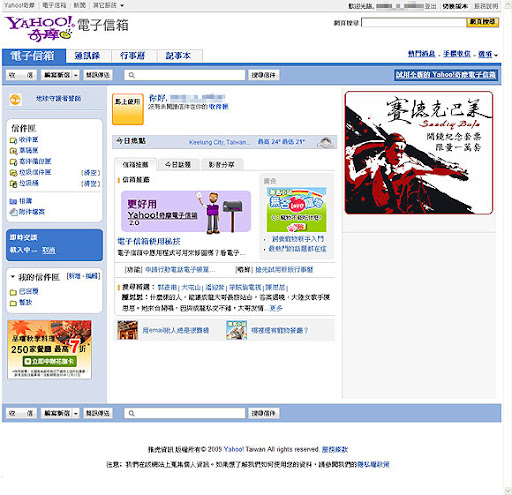Image resolution: width=512 pixels, height=495 pixels.
Task: Select the notepad tab 記事本
Action: tap(179, 56)
